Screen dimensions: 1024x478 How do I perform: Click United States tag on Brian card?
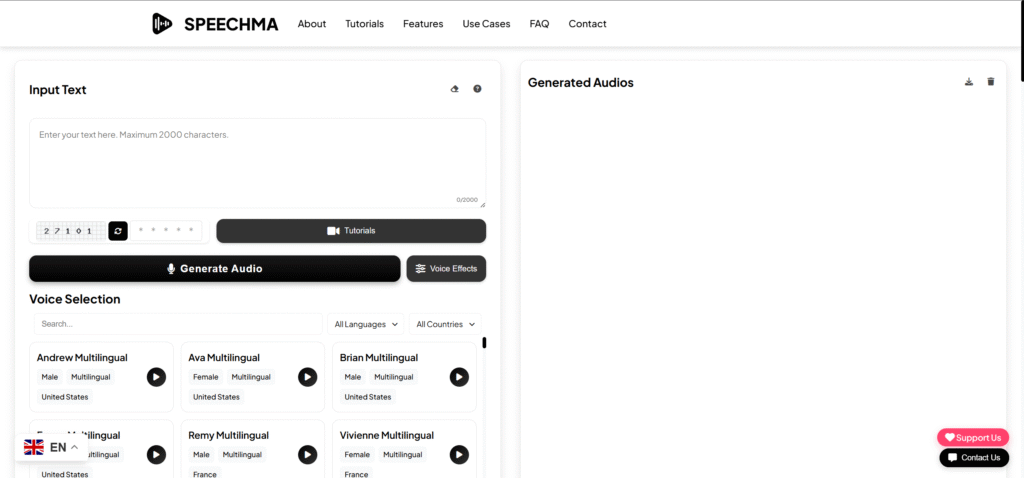pyautogui.click(x=368, y=397)
